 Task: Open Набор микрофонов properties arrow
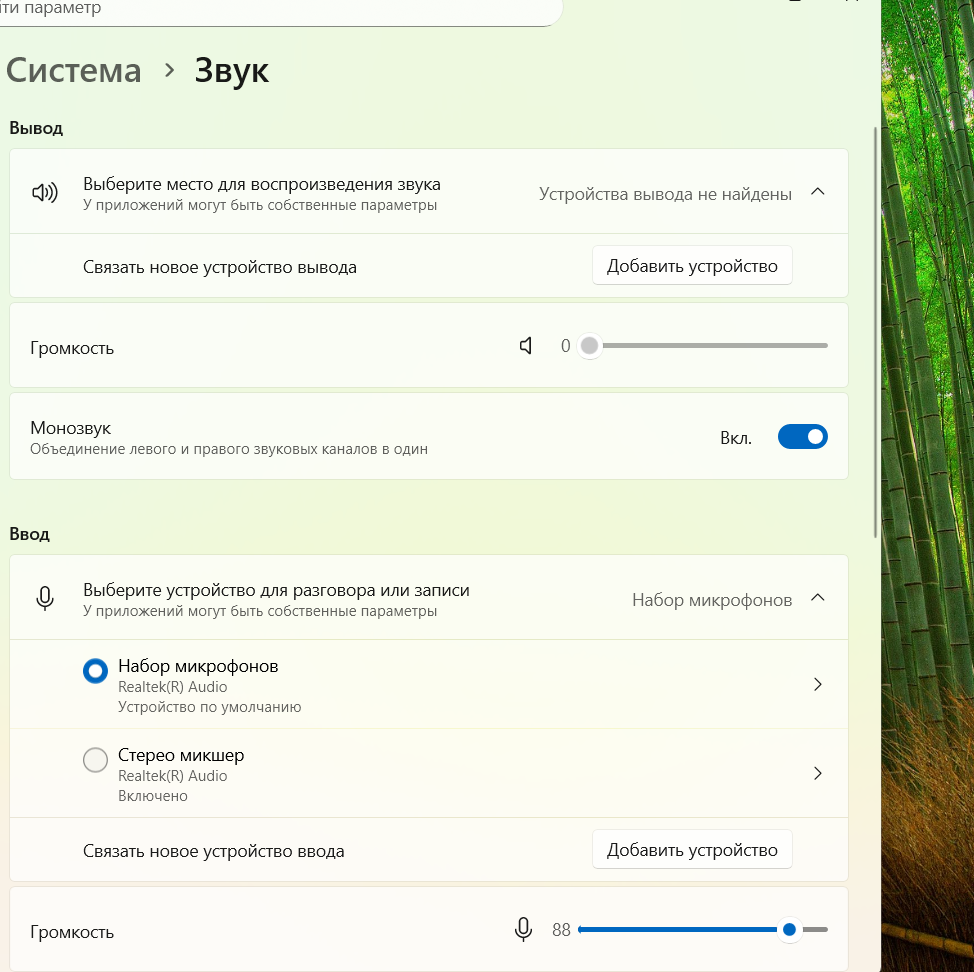(818, 684)
